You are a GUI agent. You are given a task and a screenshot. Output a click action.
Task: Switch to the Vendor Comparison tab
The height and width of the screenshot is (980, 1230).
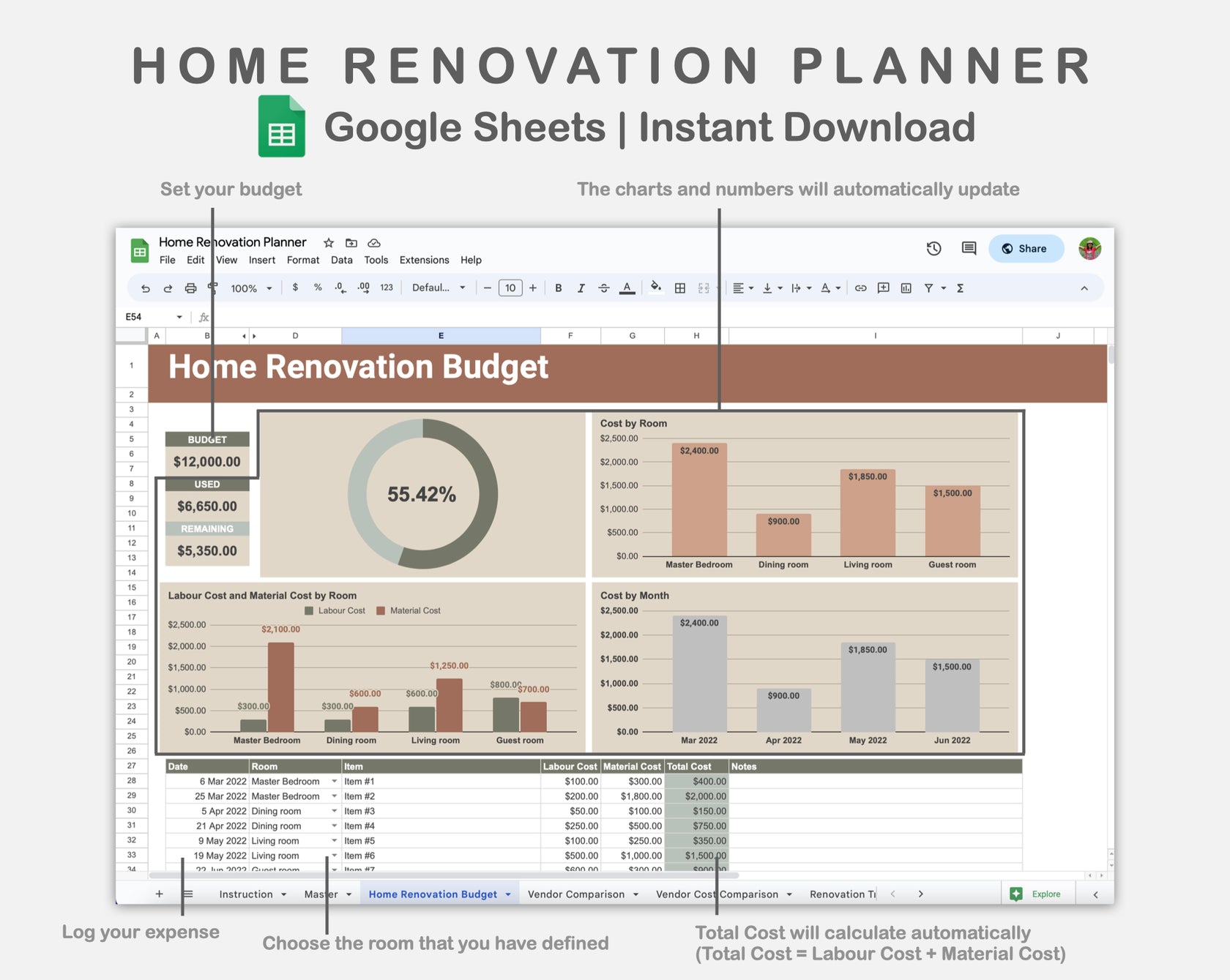[577, 894]
